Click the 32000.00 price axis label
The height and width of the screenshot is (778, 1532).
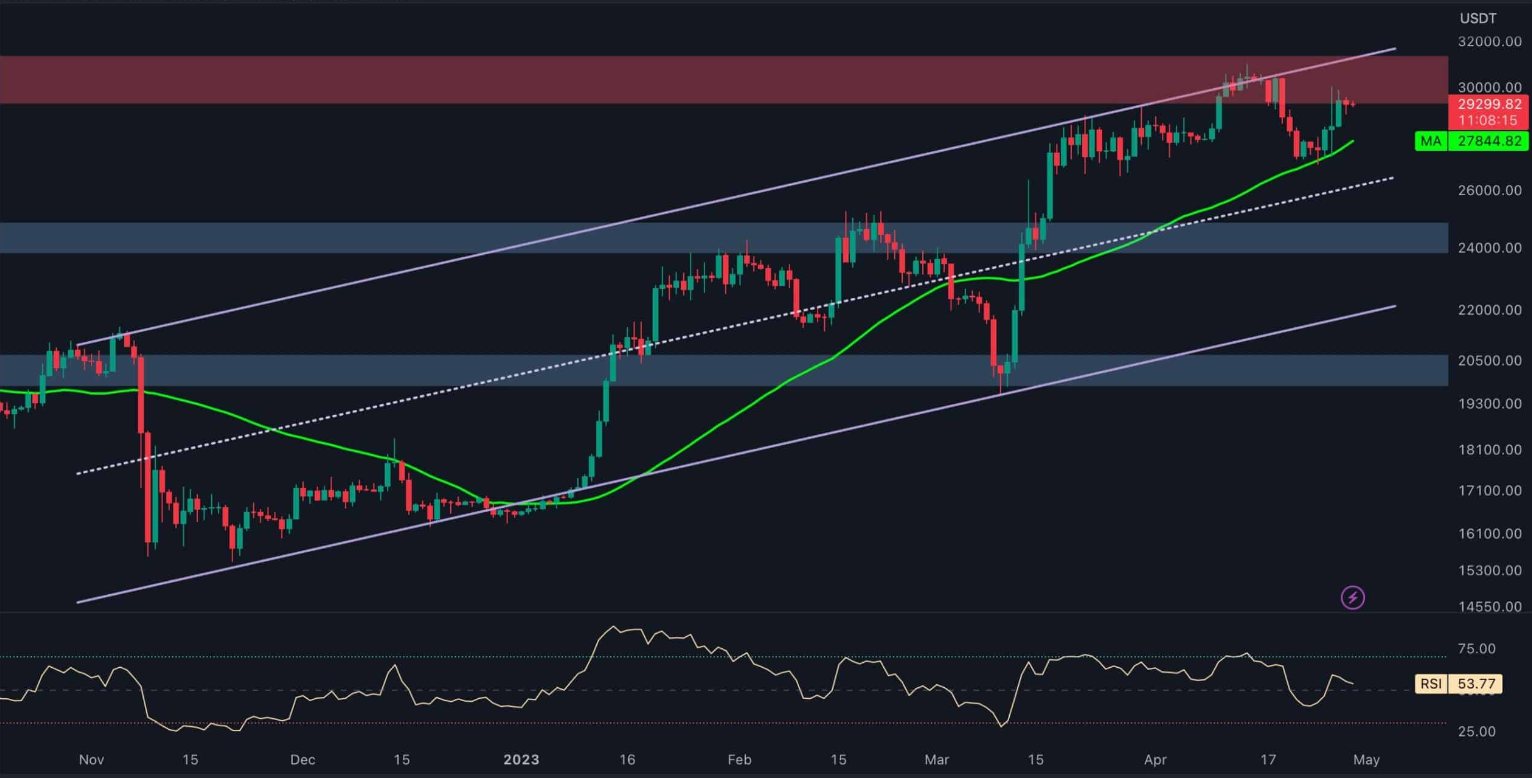pos(1489,42)
